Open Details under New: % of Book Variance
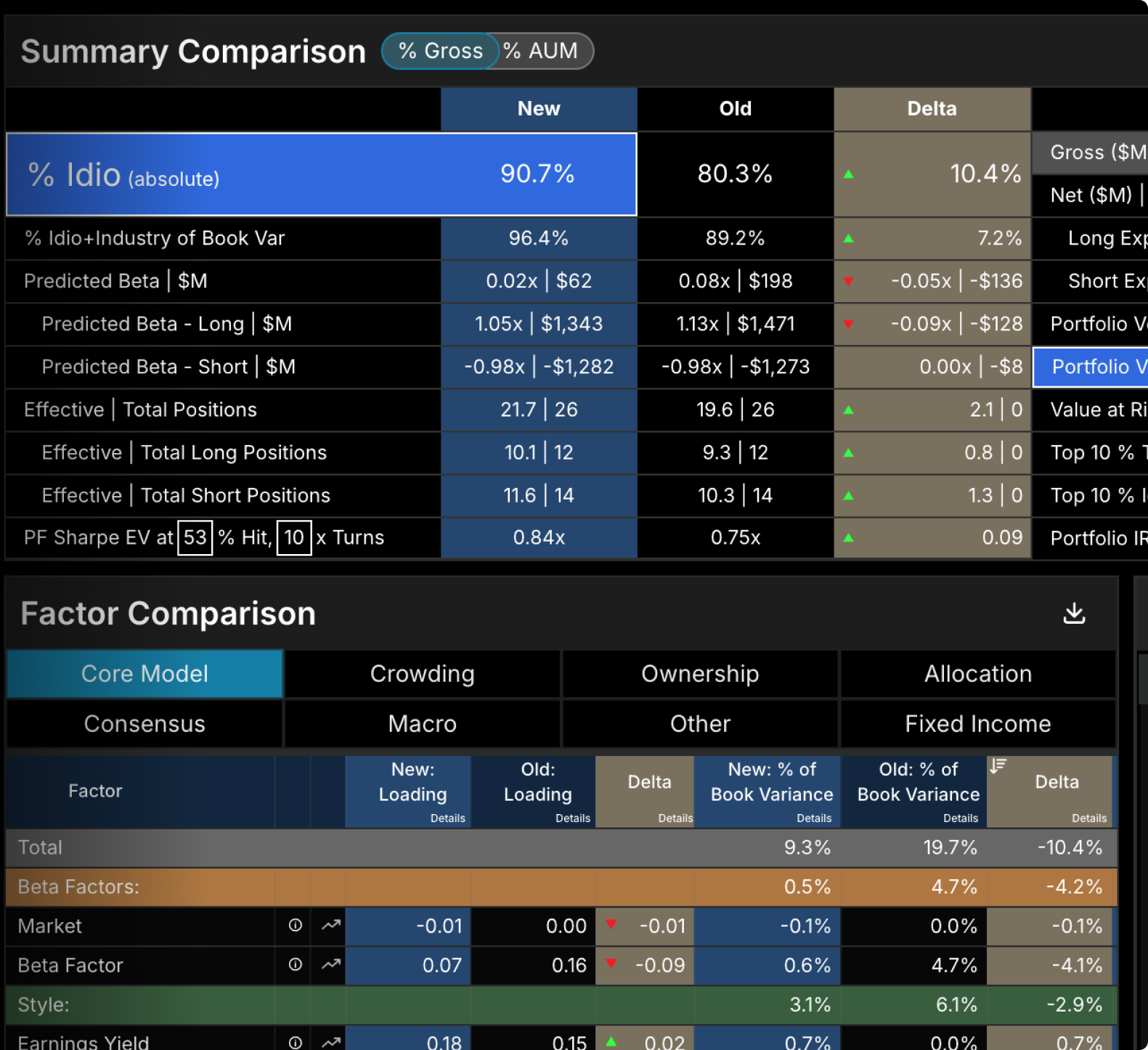Screen dimensions: 1148x1050 coord(814,818)
